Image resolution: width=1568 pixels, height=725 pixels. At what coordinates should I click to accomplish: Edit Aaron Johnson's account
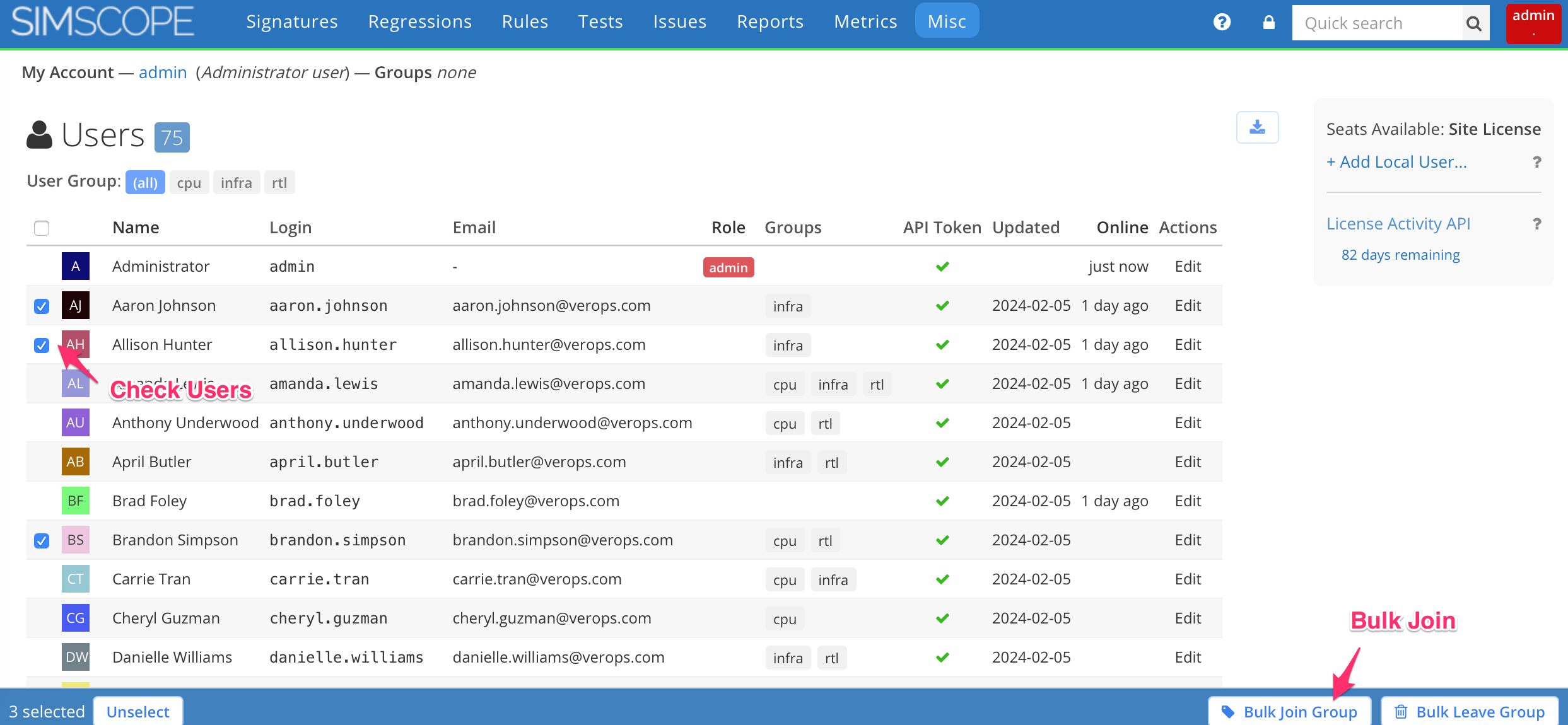1188,305
